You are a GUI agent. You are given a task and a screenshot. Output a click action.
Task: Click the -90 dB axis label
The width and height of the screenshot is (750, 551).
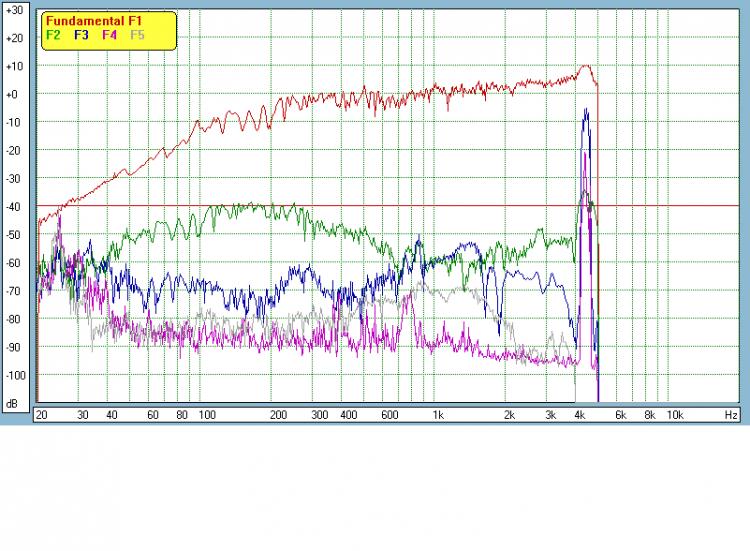(x=13, y=348)
